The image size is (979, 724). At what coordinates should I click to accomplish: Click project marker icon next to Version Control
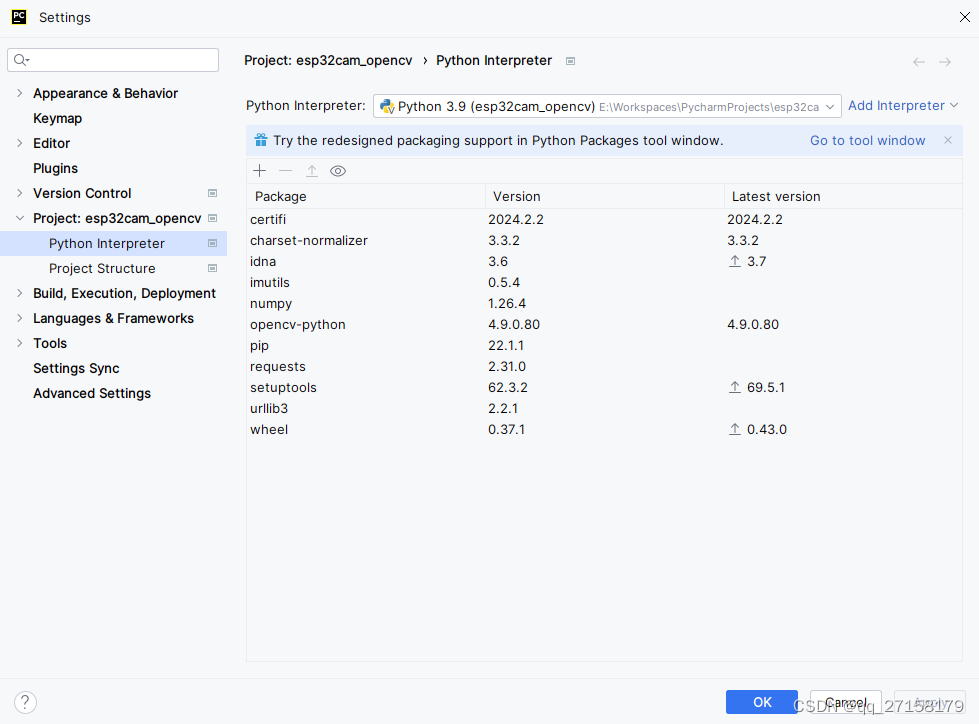point(212,193)
